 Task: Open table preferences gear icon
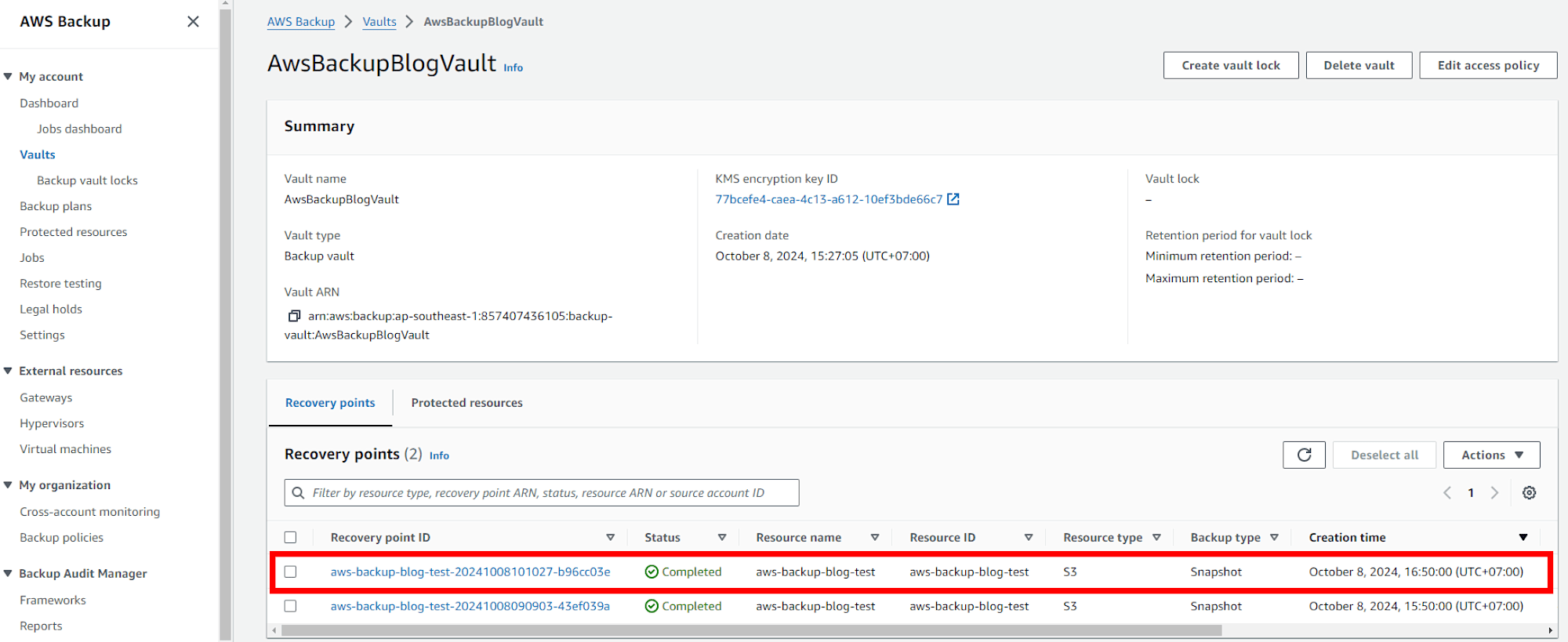point(1529,493)
